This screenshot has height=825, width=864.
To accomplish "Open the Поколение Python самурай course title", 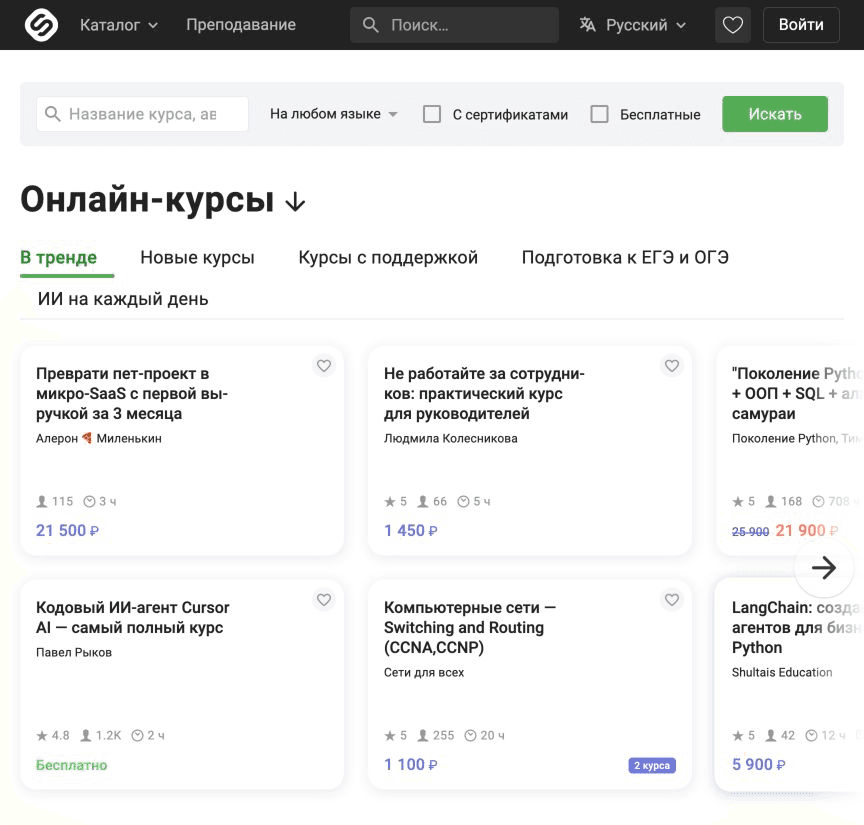I will (x=797, y=393).
